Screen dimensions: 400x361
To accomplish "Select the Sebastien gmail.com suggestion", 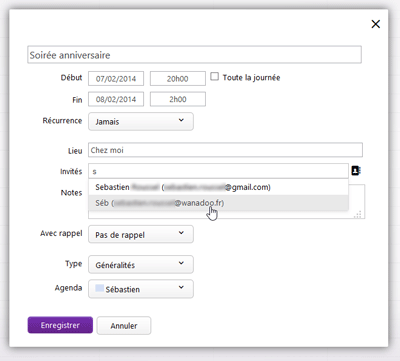I will click(x=218, y=187).
